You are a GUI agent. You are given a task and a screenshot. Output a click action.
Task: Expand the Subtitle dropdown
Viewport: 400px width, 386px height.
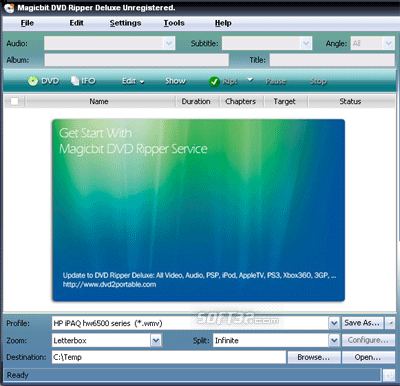coord(306,43)
